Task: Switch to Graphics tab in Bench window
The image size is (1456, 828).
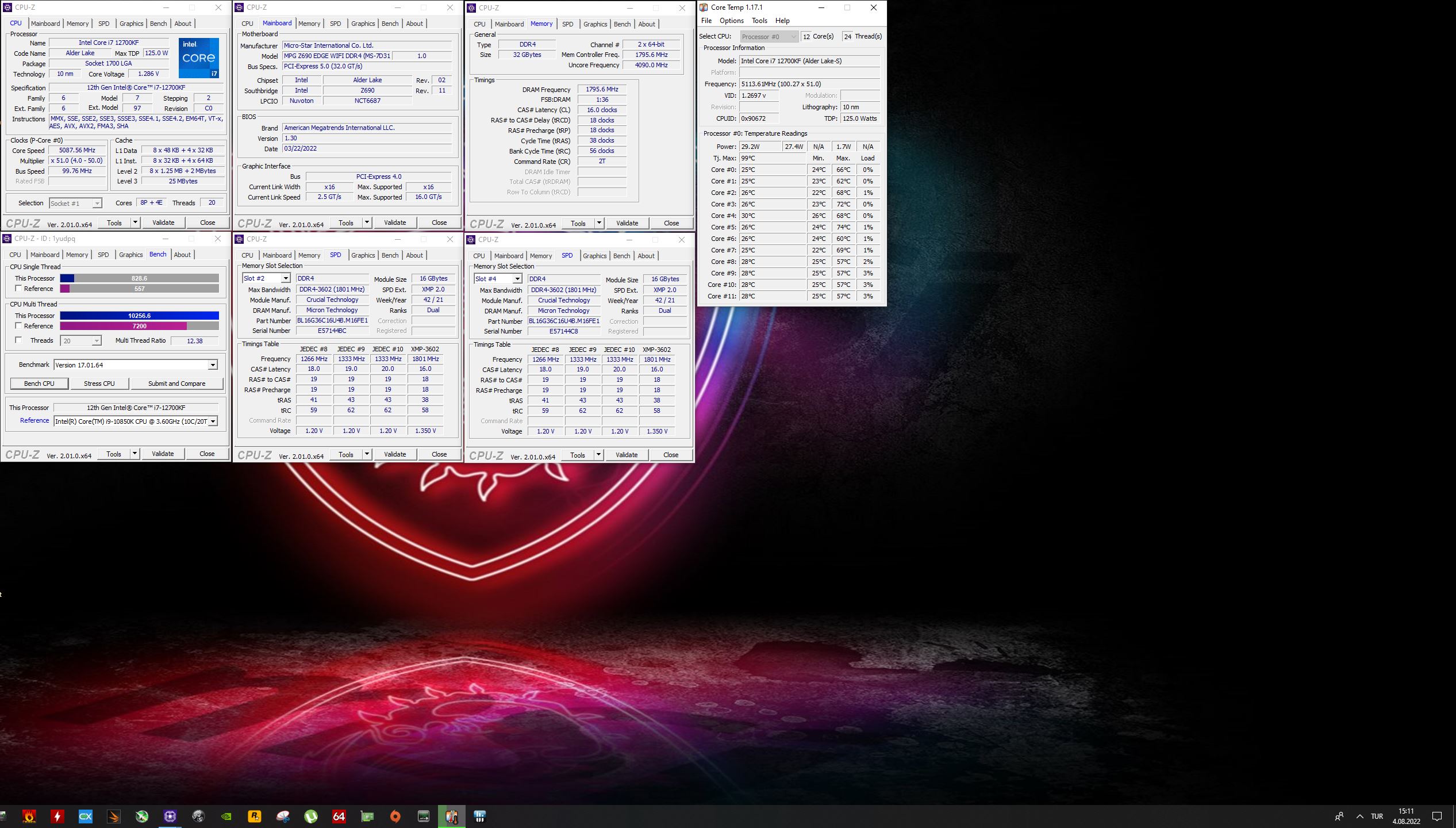Action: pyautogui.click(x=131, y=255)
